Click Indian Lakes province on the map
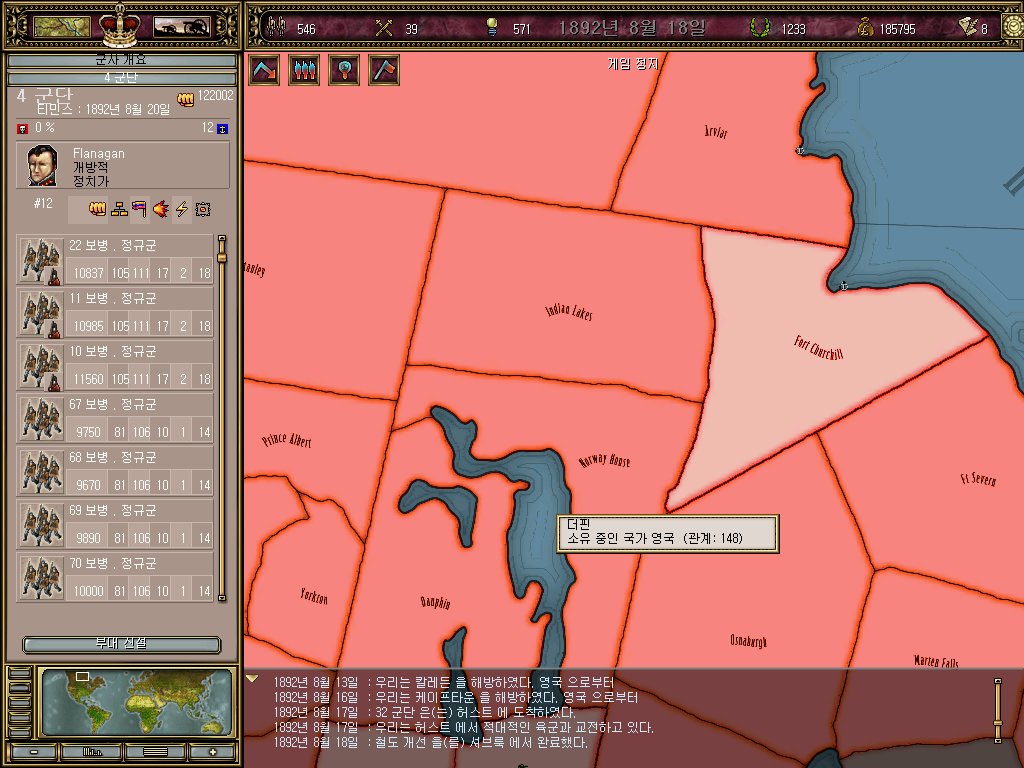 pyautogui.click(x=569, y=312)
